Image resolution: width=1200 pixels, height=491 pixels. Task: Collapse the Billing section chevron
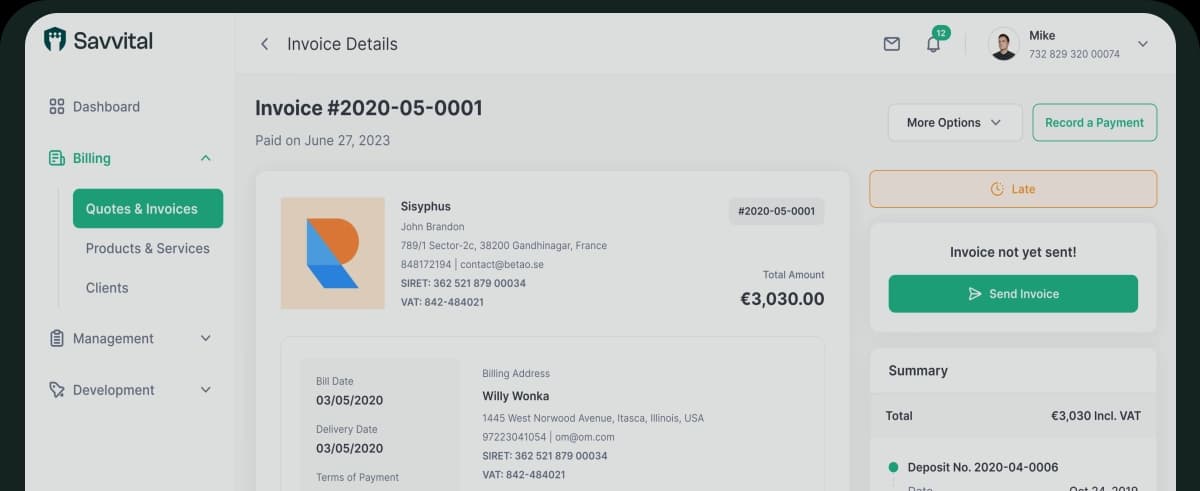click(205, 158)
